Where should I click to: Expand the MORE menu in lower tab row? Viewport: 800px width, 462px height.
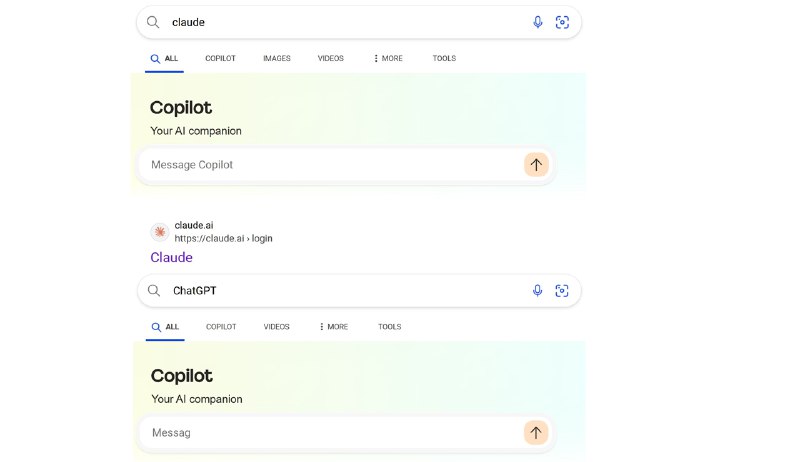click(333, 326)
